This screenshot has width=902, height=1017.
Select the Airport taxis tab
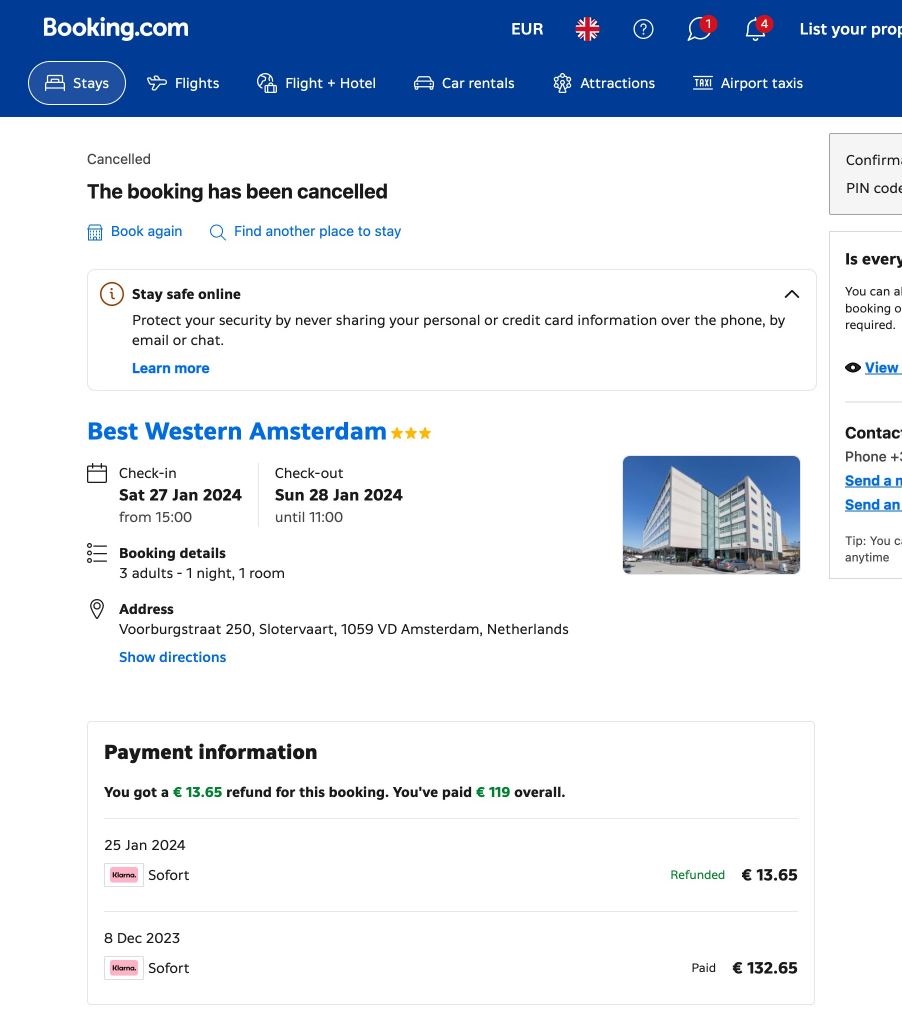(x=748, y=83)
